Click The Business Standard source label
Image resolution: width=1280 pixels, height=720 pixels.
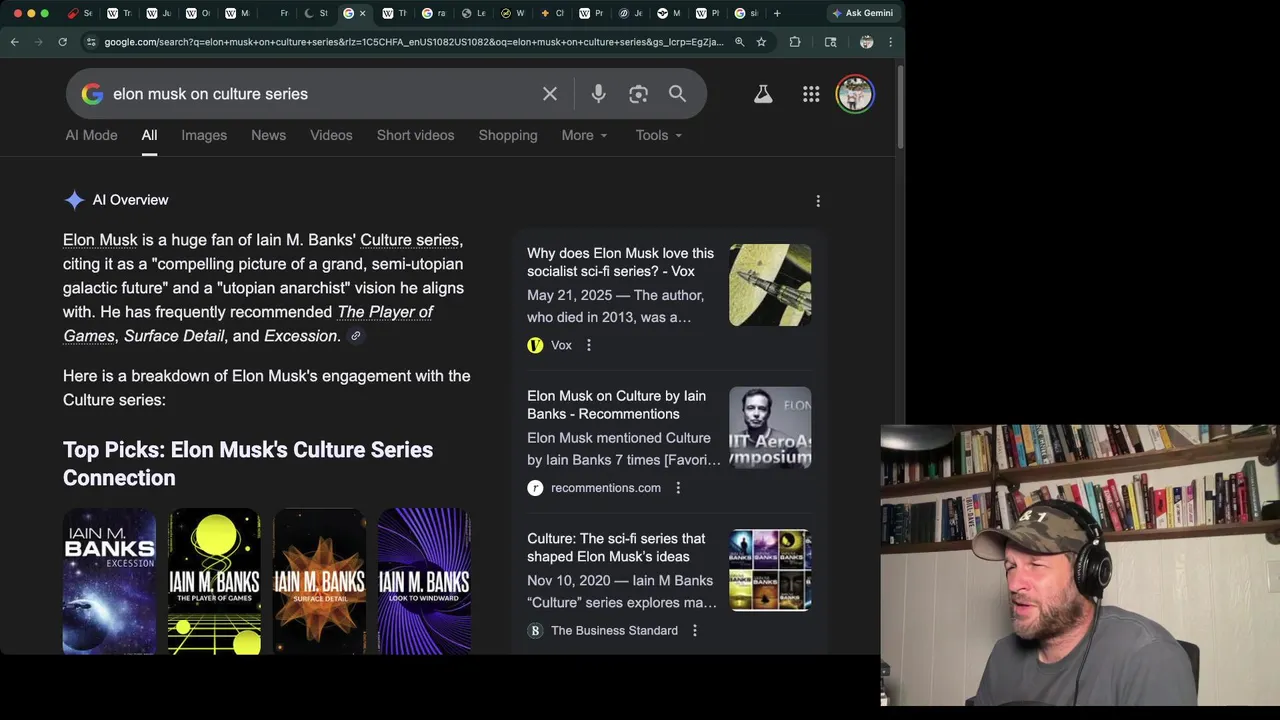click(614, 631)
